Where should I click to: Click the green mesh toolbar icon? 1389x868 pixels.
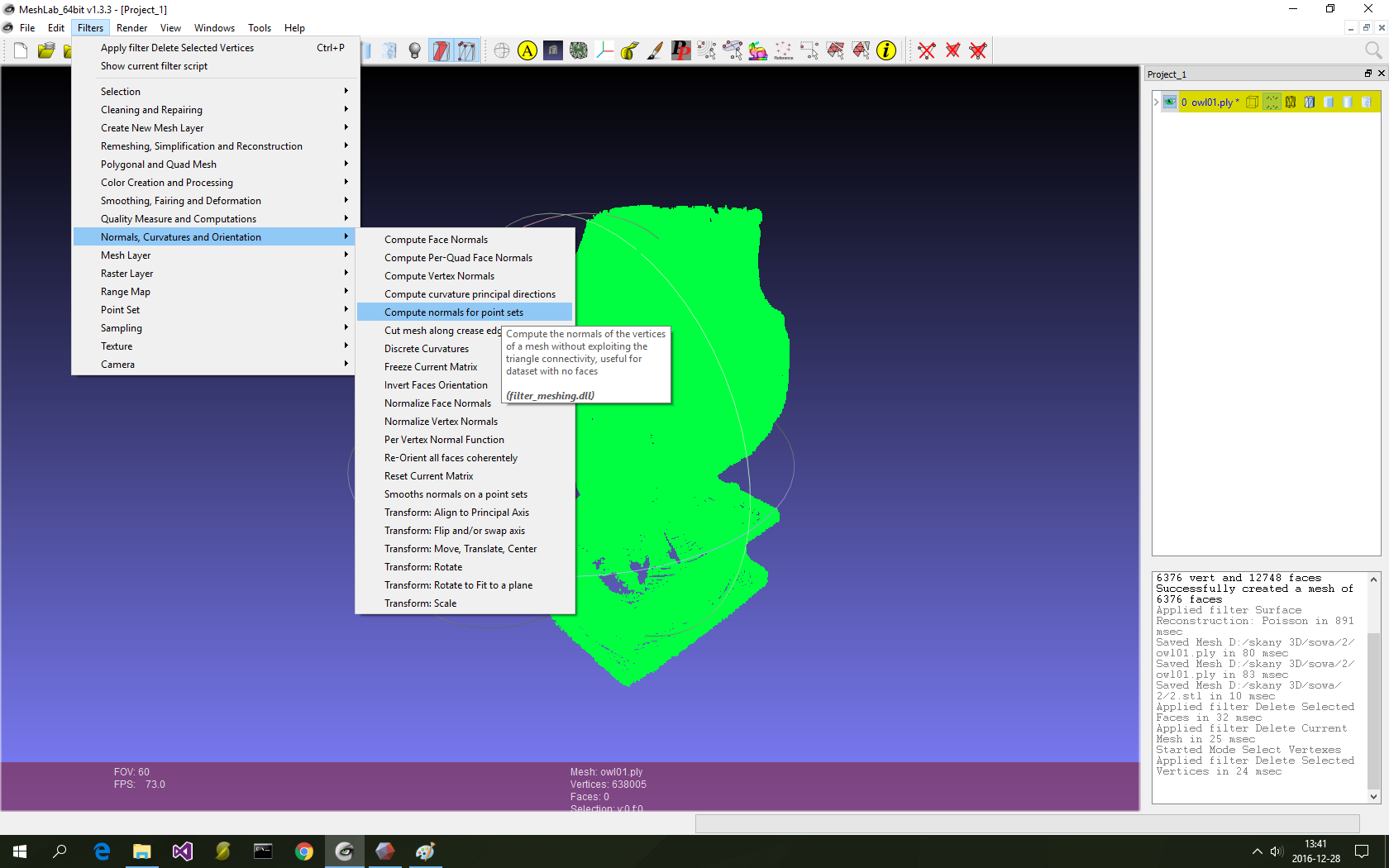pyautogui.click(x=579, y=51)
